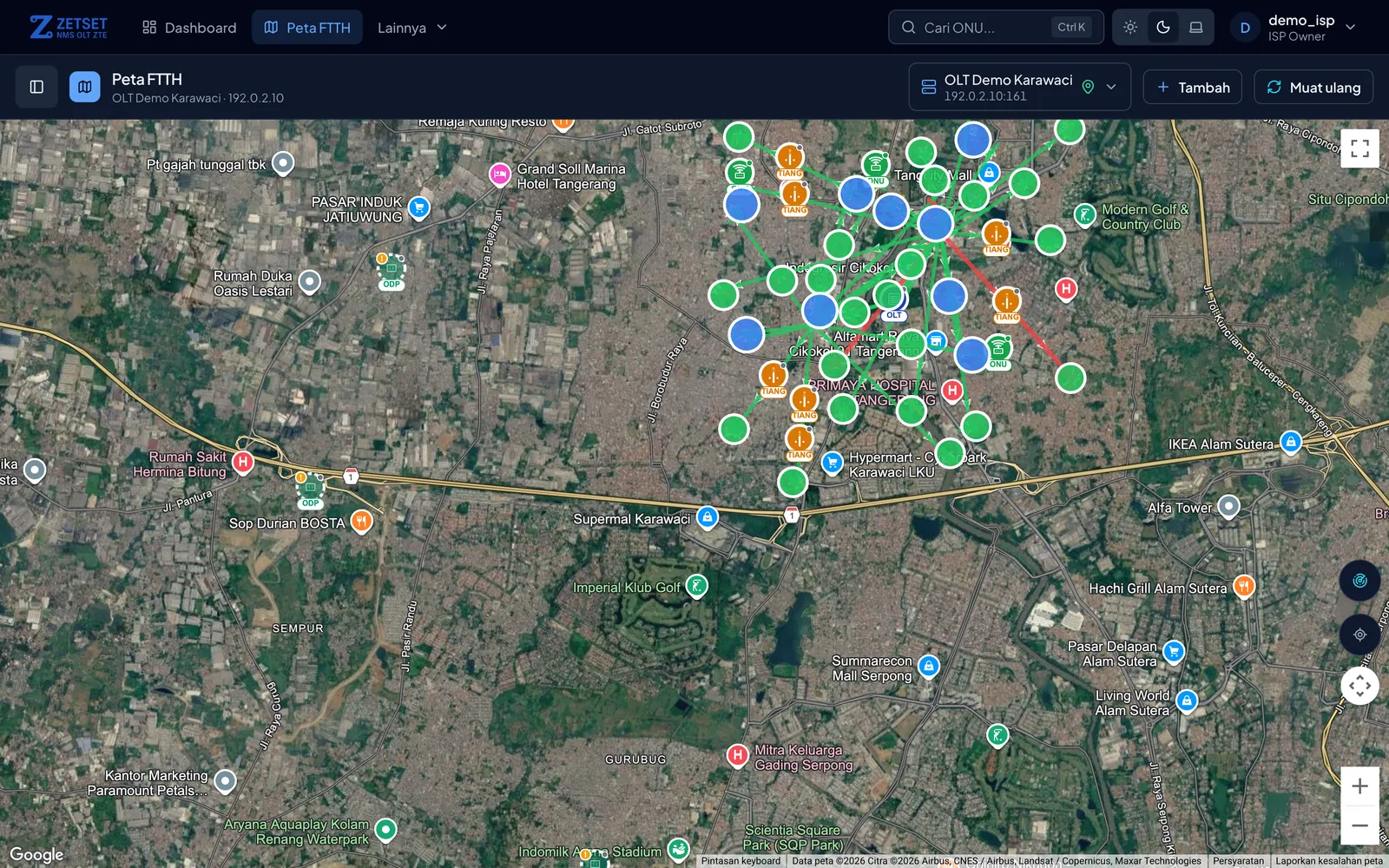Select the TIANG pole marker nearest Hypermart
Viewport: 1389px width, 868px height.
[800, 442]
